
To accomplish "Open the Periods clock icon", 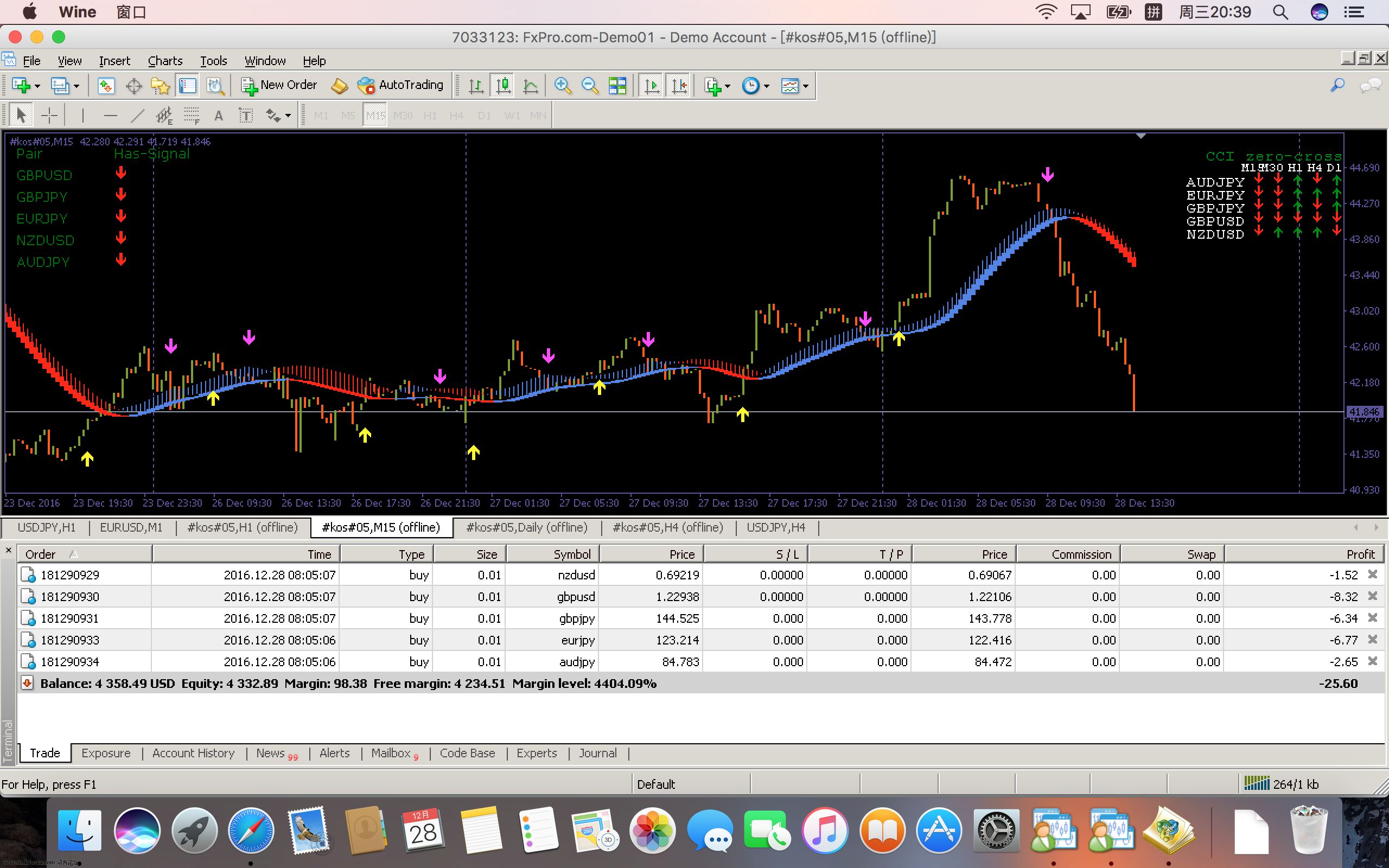I will click(x=751, y=86).
